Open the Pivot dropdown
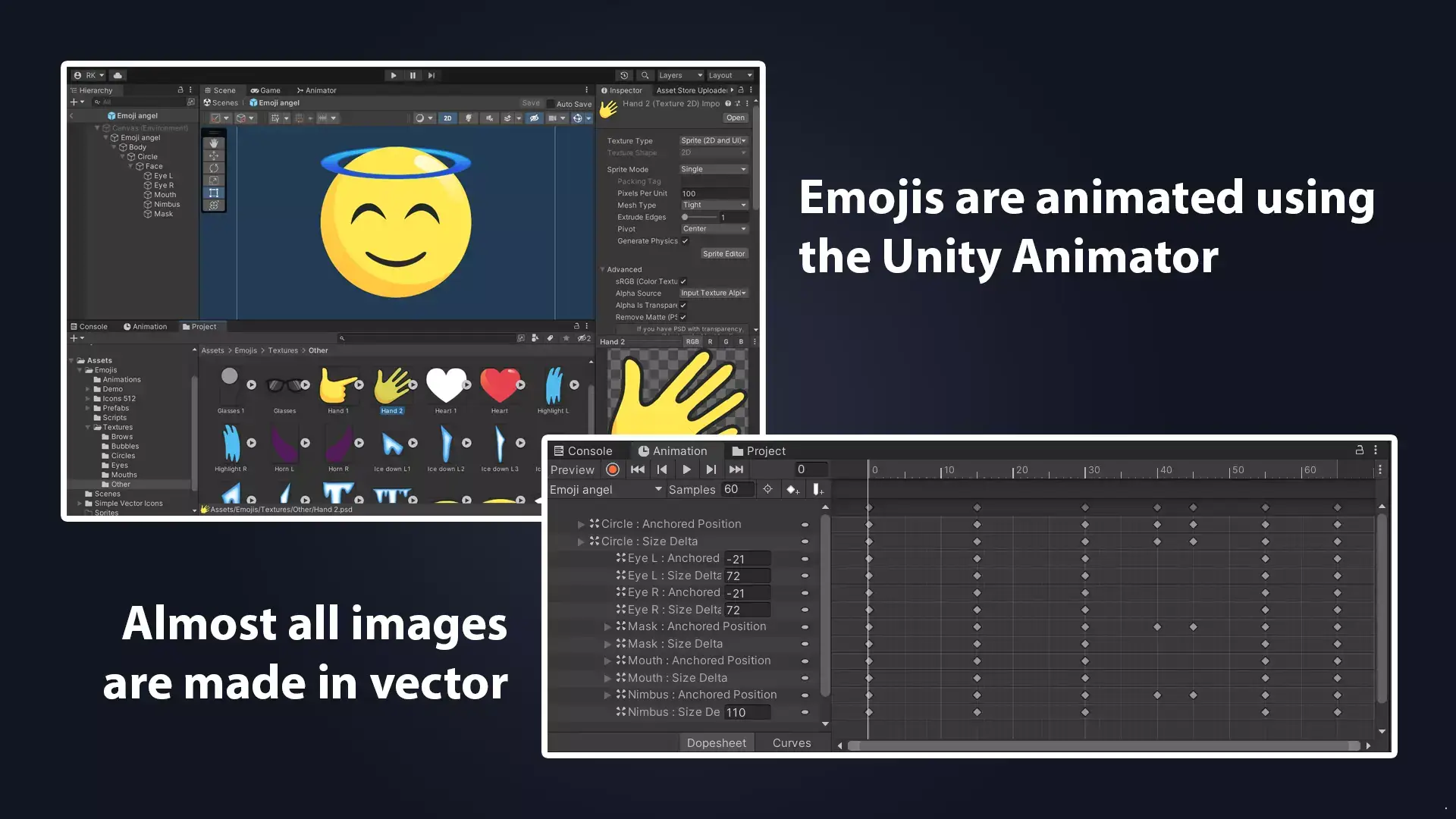Viewport: 1456px width, 819px height. pos(714,229)
